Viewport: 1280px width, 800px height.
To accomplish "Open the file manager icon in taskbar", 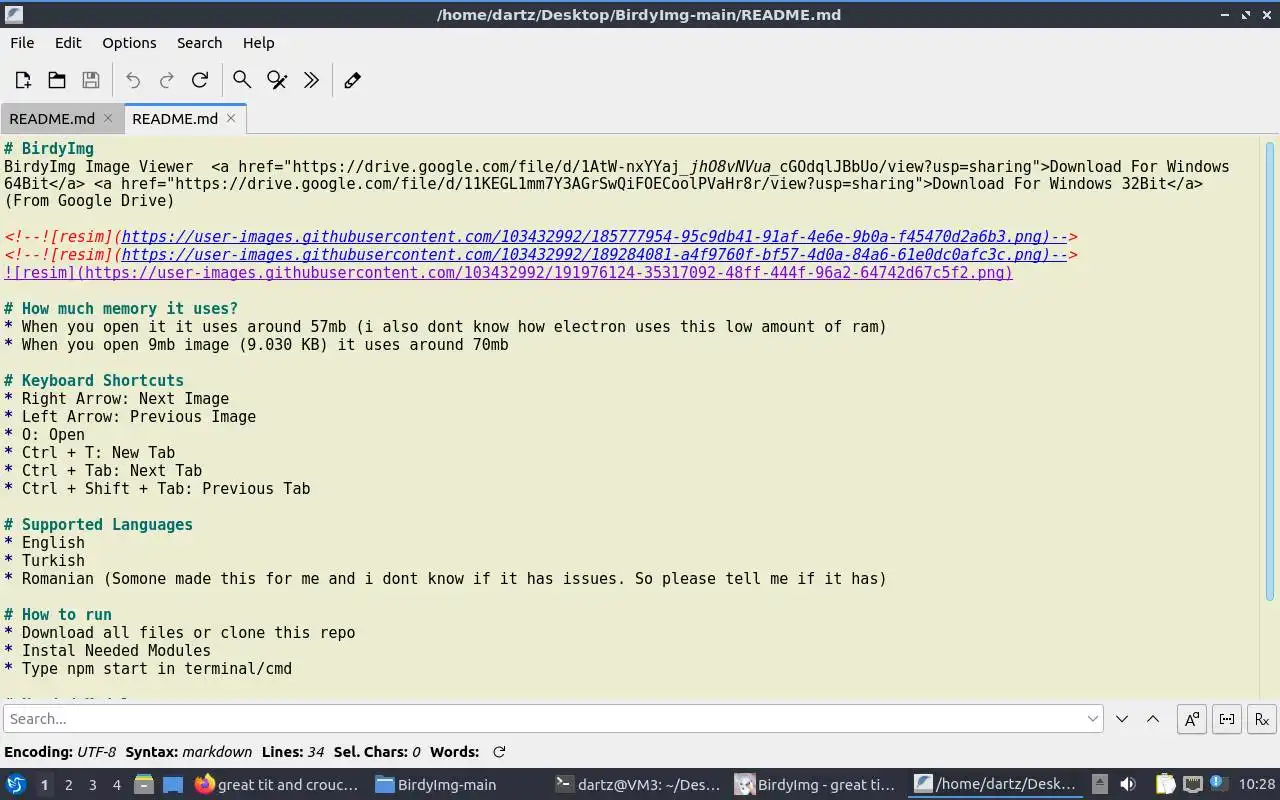I will [143, 785].
